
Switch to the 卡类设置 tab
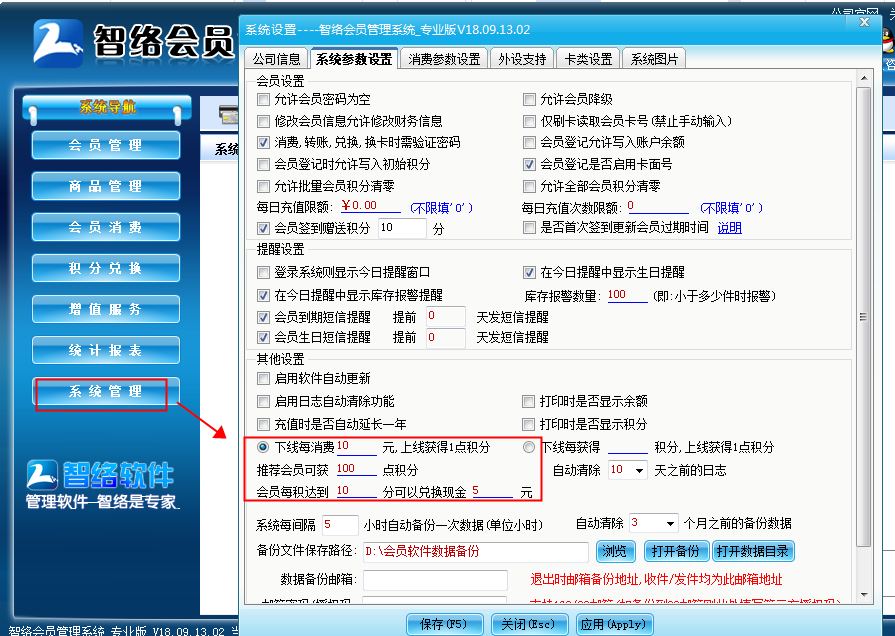click(587, 57)
